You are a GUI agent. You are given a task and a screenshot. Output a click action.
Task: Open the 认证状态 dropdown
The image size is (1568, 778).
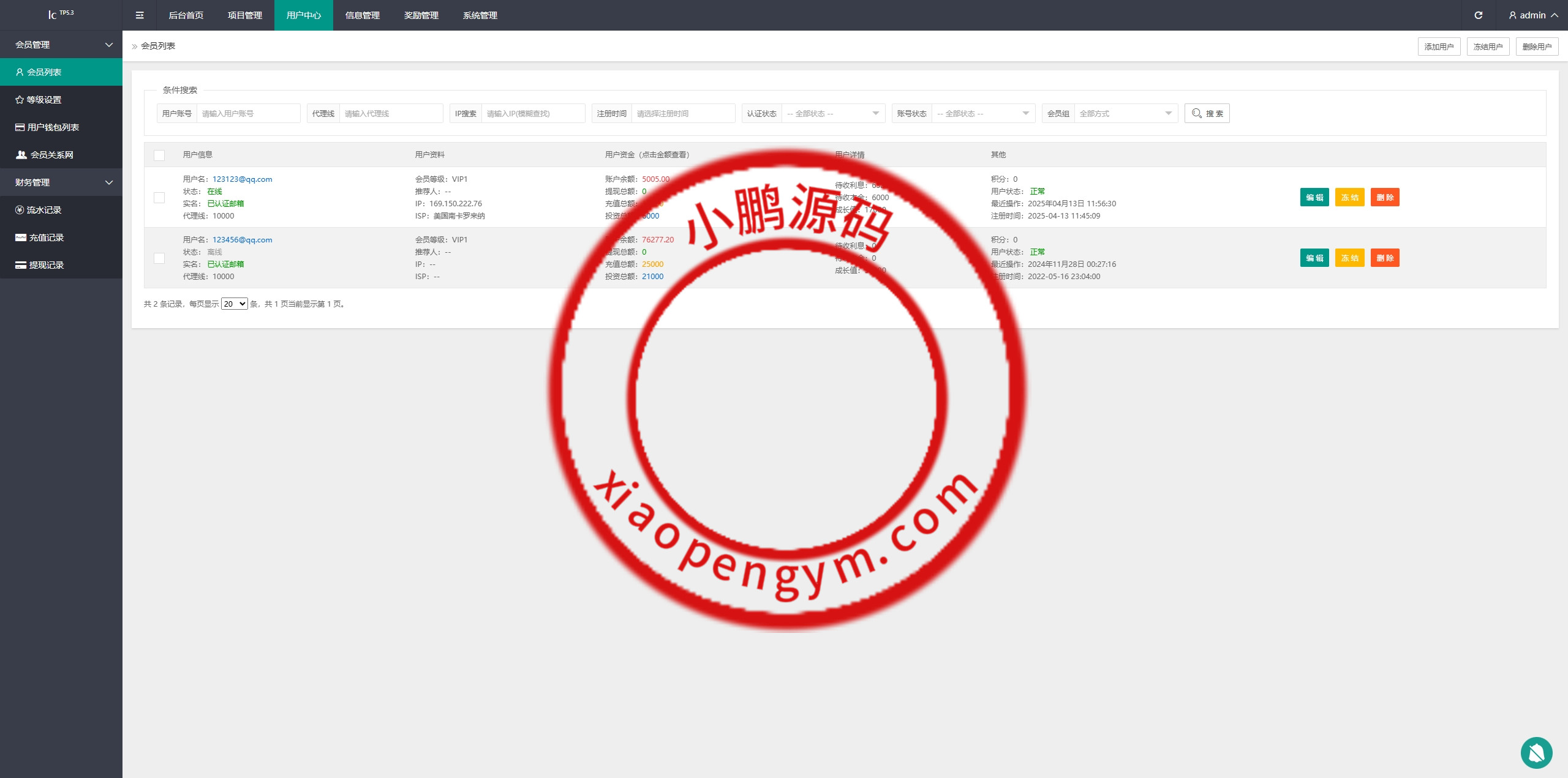(832, 114)
